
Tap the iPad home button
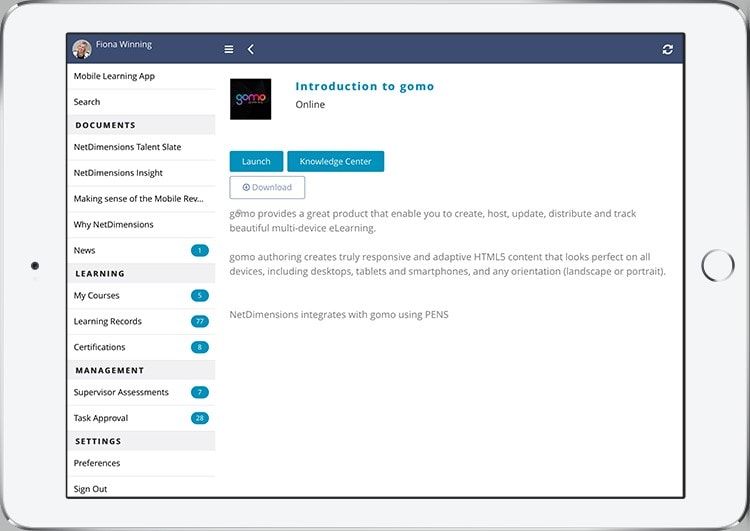[x=717, y=266]
